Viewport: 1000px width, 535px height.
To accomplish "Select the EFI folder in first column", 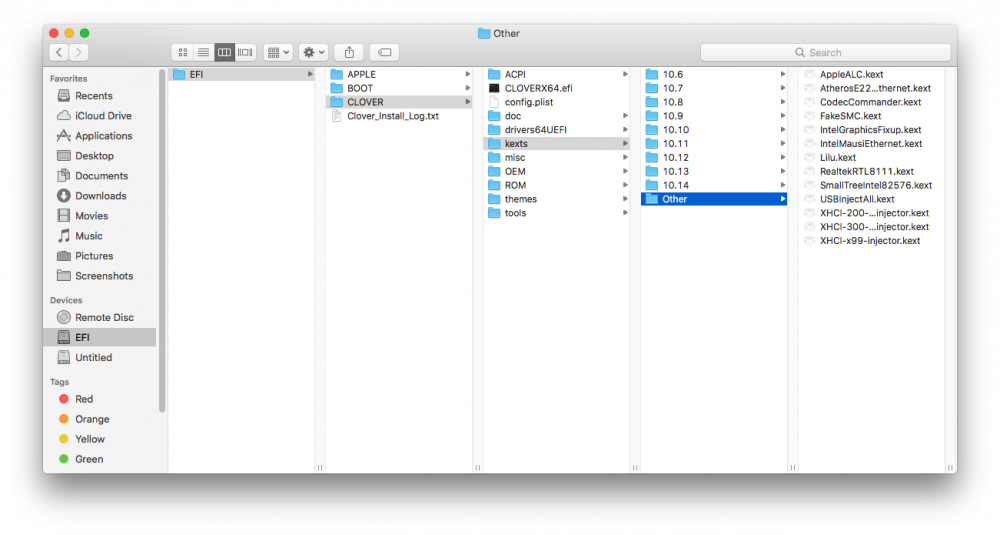I will point(242,75).
